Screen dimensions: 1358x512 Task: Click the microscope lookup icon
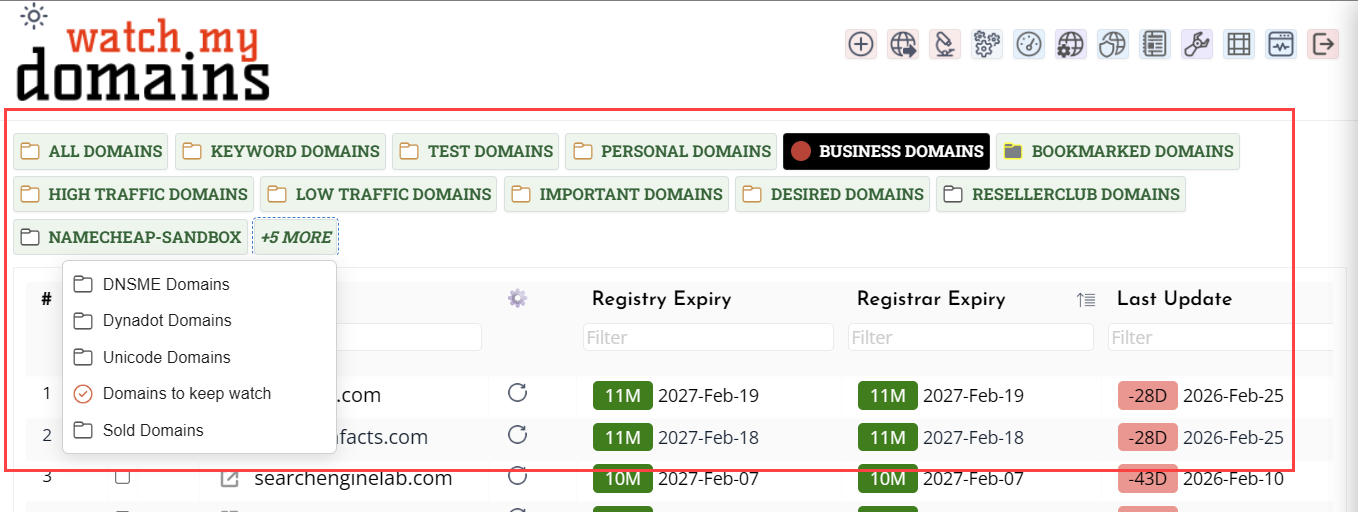[945, 44]
